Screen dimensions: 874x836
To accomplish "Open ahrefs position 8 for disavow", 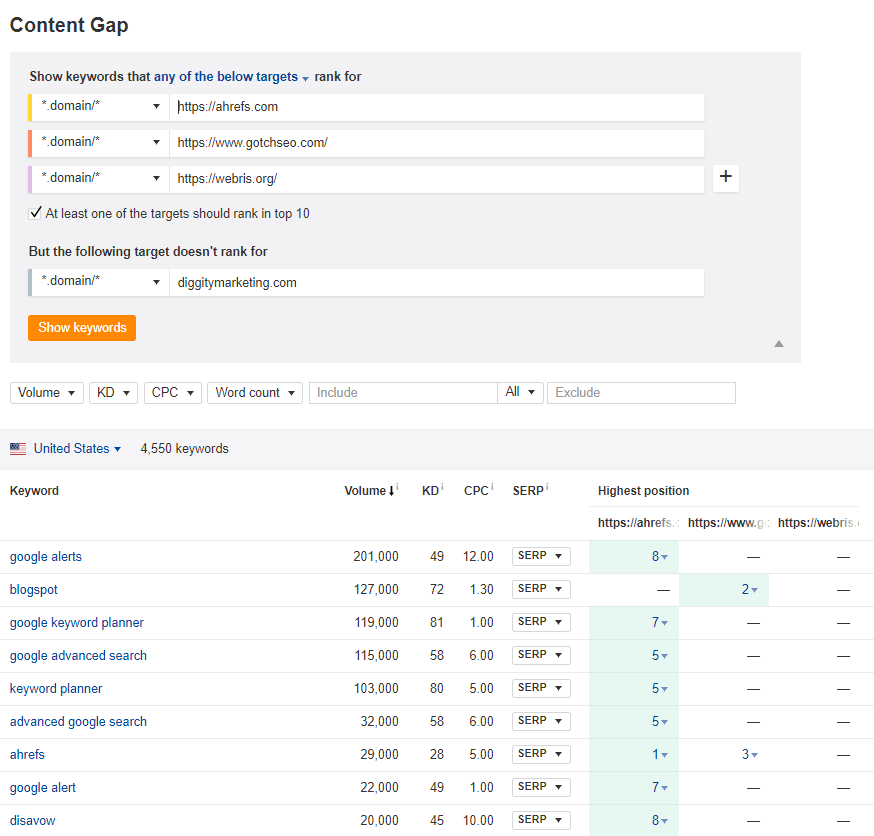I will pyautogui.click(x=659, y=820).
